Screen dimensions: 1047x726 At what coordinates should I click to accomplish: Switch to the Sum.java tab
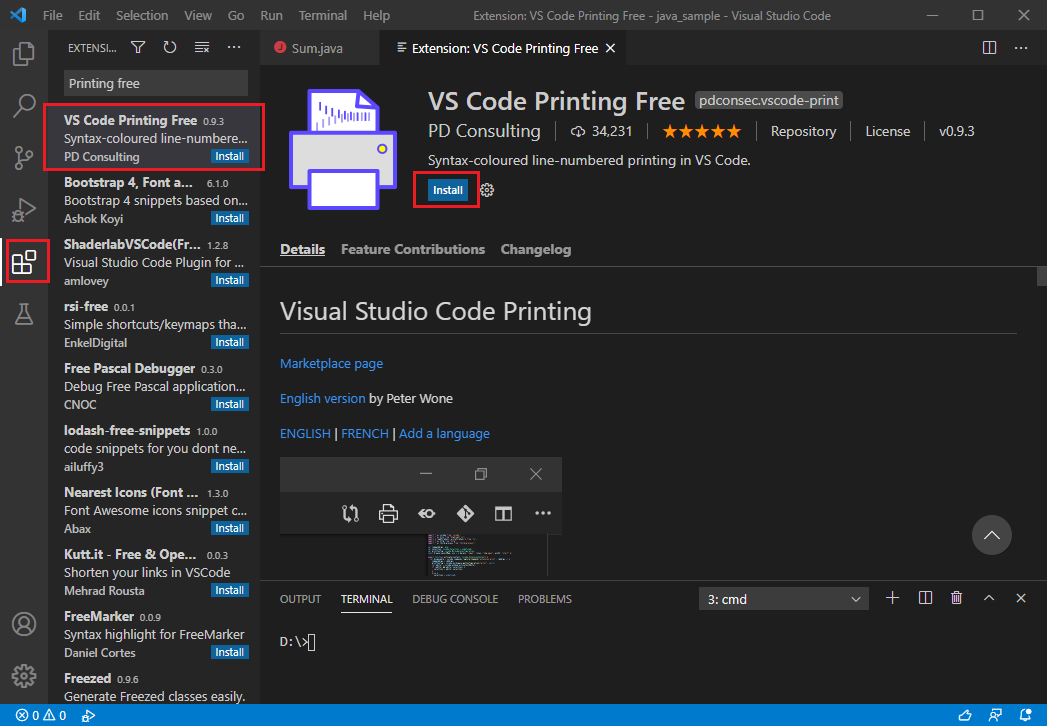coord(319,48)
